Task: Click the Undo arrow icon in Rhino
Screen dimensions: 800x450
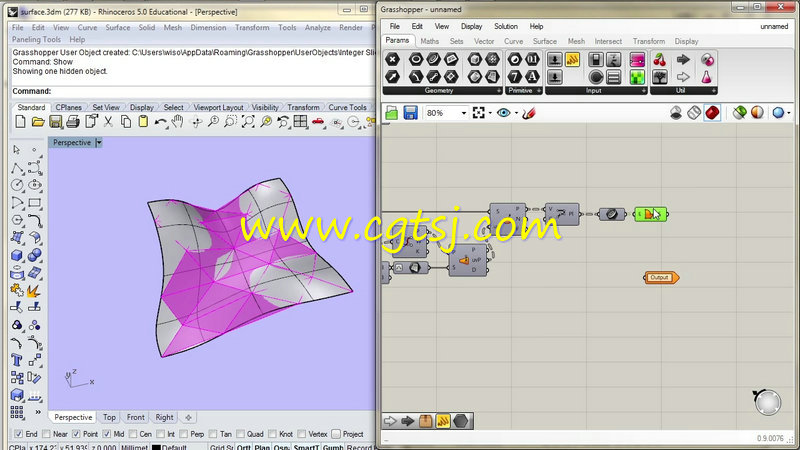Action: point(161,122)
